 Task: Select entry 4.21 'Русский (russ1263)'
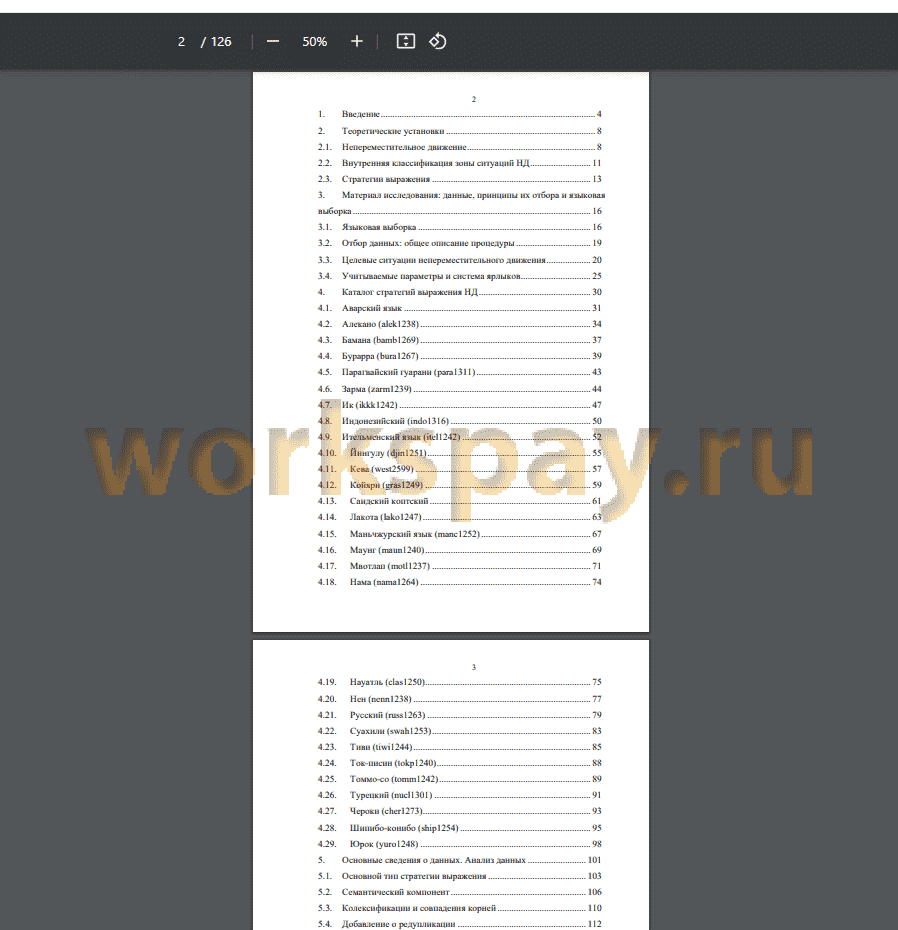[x=460, y=715]
